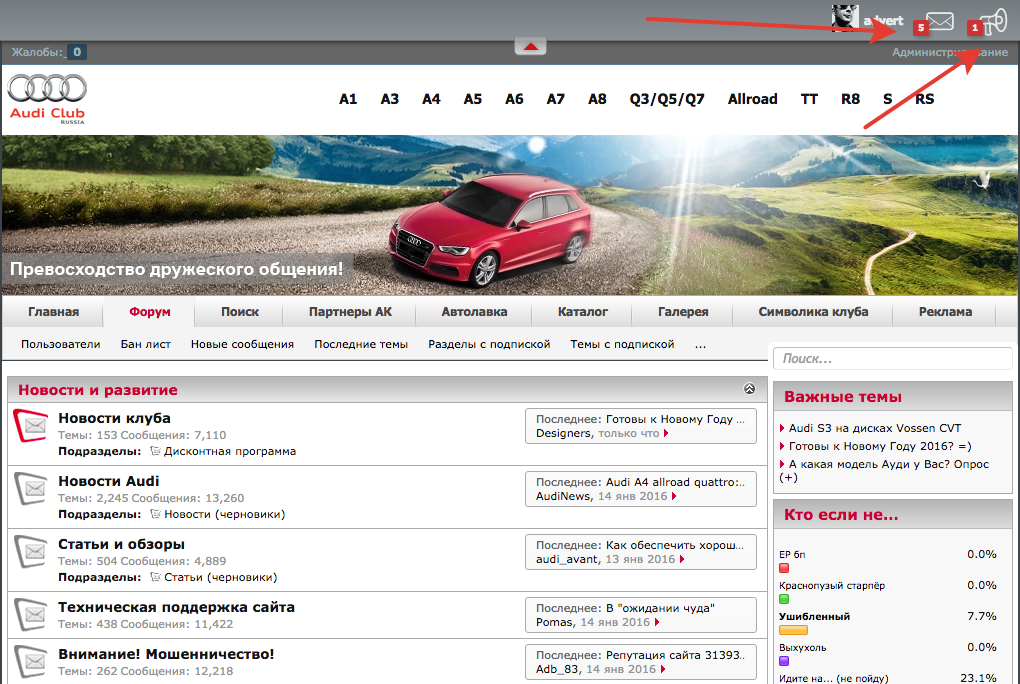The height and width of the screenshot is (684, 1020).
Task: Open the A6 model menu
Action: point(514,99)
